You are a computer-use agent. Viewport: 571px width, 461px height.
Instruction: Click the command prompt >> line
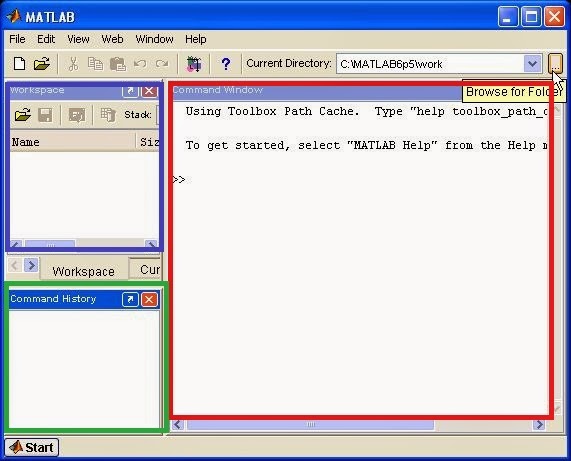tap(179, 180)
